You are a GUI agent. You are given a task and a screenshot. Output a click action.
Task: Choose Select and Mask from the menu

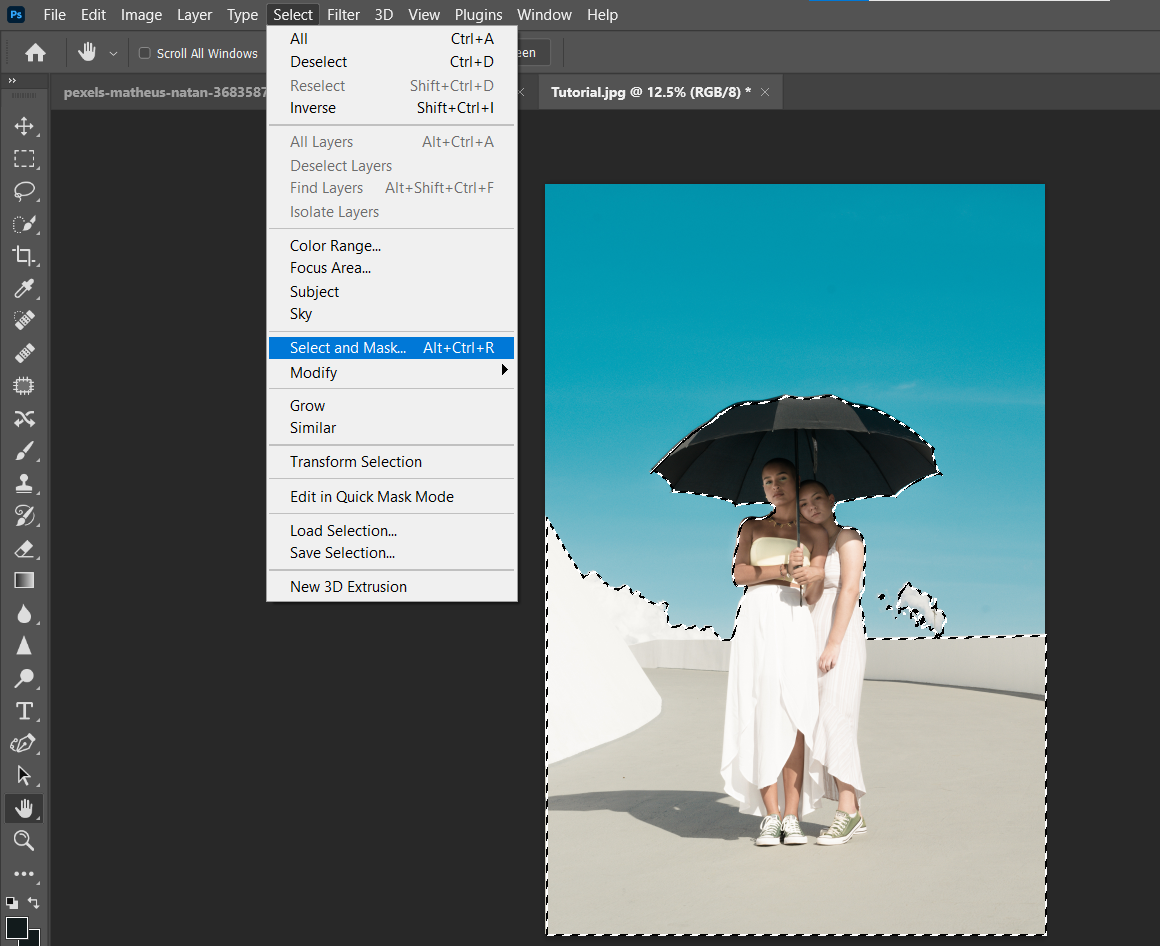[347, 347]
